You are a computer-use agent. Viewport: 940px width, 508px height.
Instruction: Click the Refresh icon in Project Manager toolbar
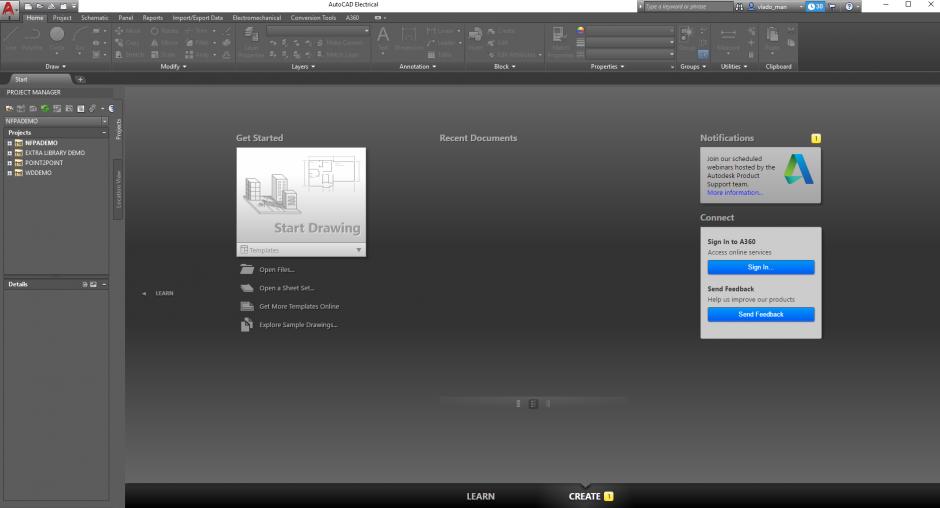(x=45, y=109)
